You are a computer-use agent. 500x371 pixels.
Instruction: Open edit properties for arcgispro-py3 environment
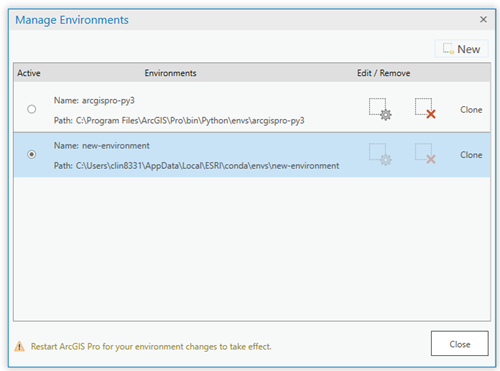[x=380, y=109]
